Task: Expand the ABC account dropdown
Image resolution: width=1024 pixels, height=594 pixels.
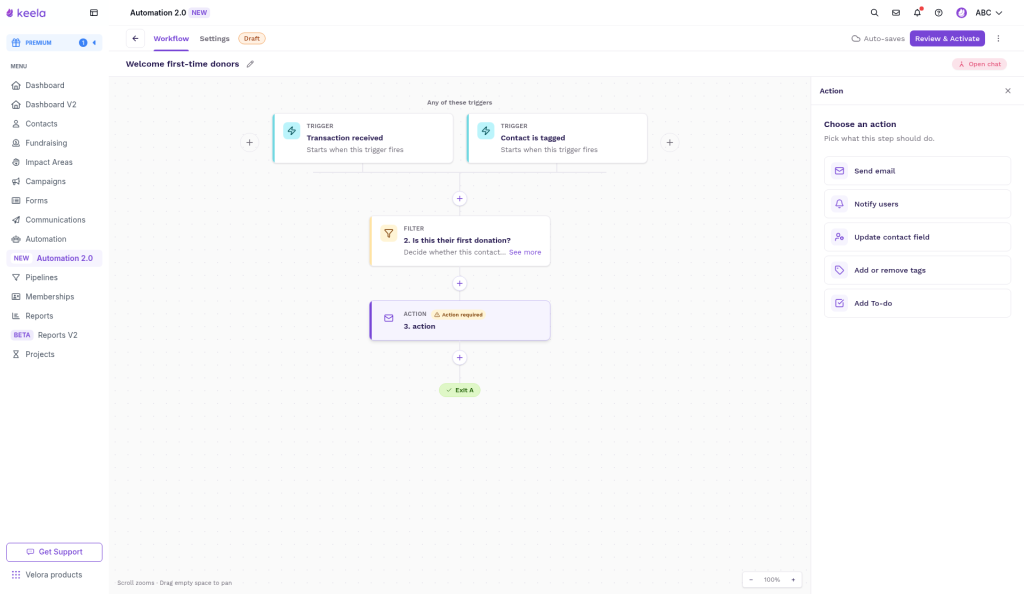Action: tap(989, 12)
